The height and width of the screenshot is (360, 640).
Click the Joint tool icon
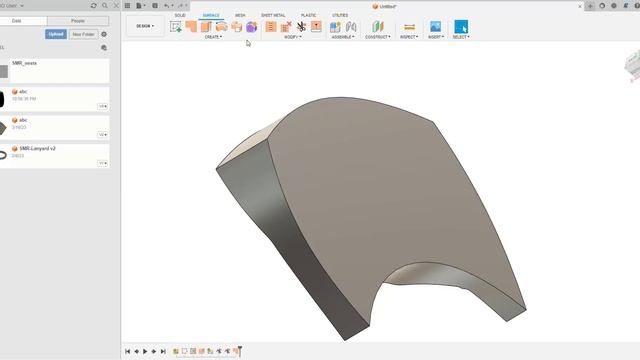pyautogui.click(x=351, y=27)
